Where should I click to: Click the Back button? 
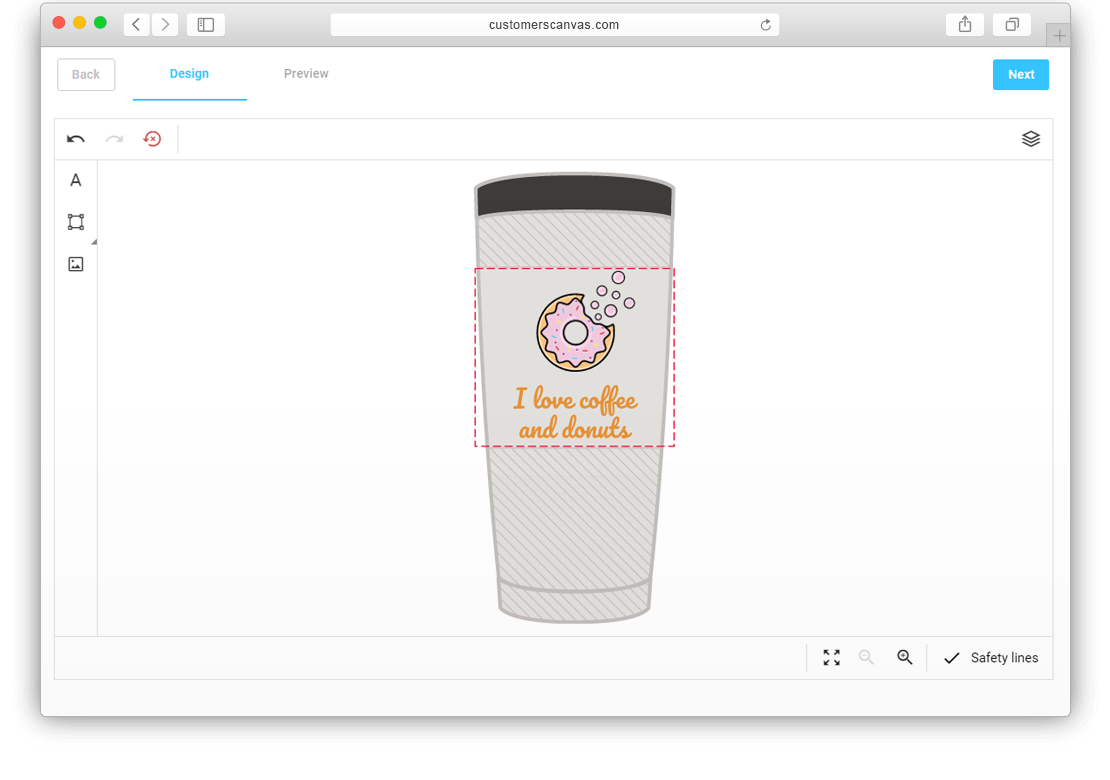click(x=85, y=74)
